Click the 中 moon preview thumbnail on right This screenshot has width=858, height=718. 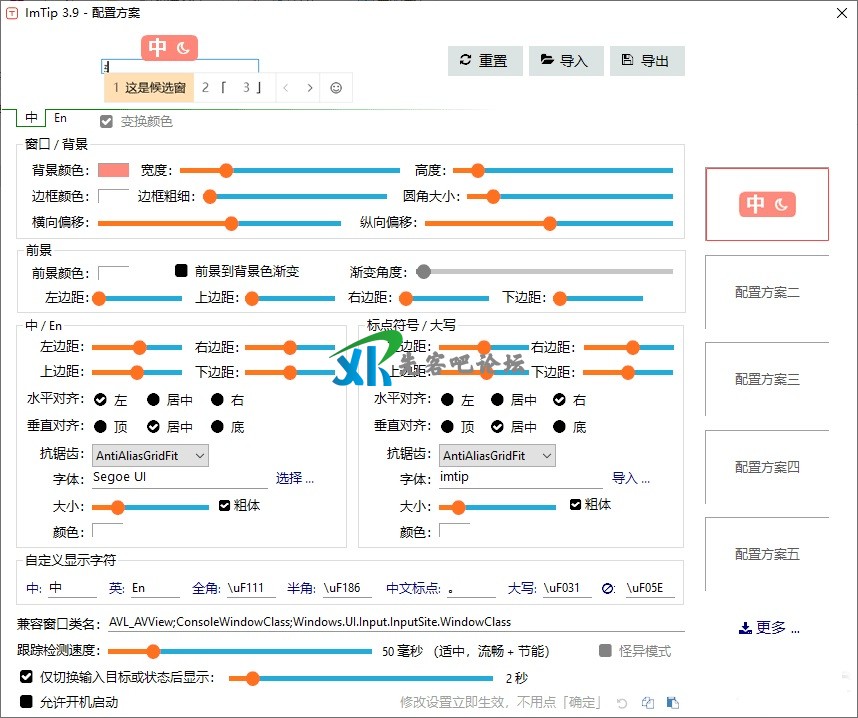(x=767, y=204)
